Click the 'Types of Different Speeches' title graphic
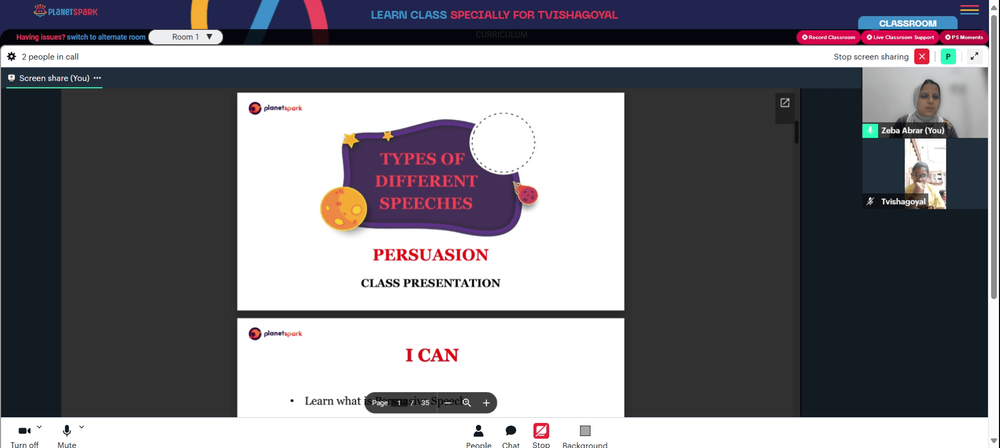Image resolution: width=1000 pixels, height=448 pixels. [428, 175]
